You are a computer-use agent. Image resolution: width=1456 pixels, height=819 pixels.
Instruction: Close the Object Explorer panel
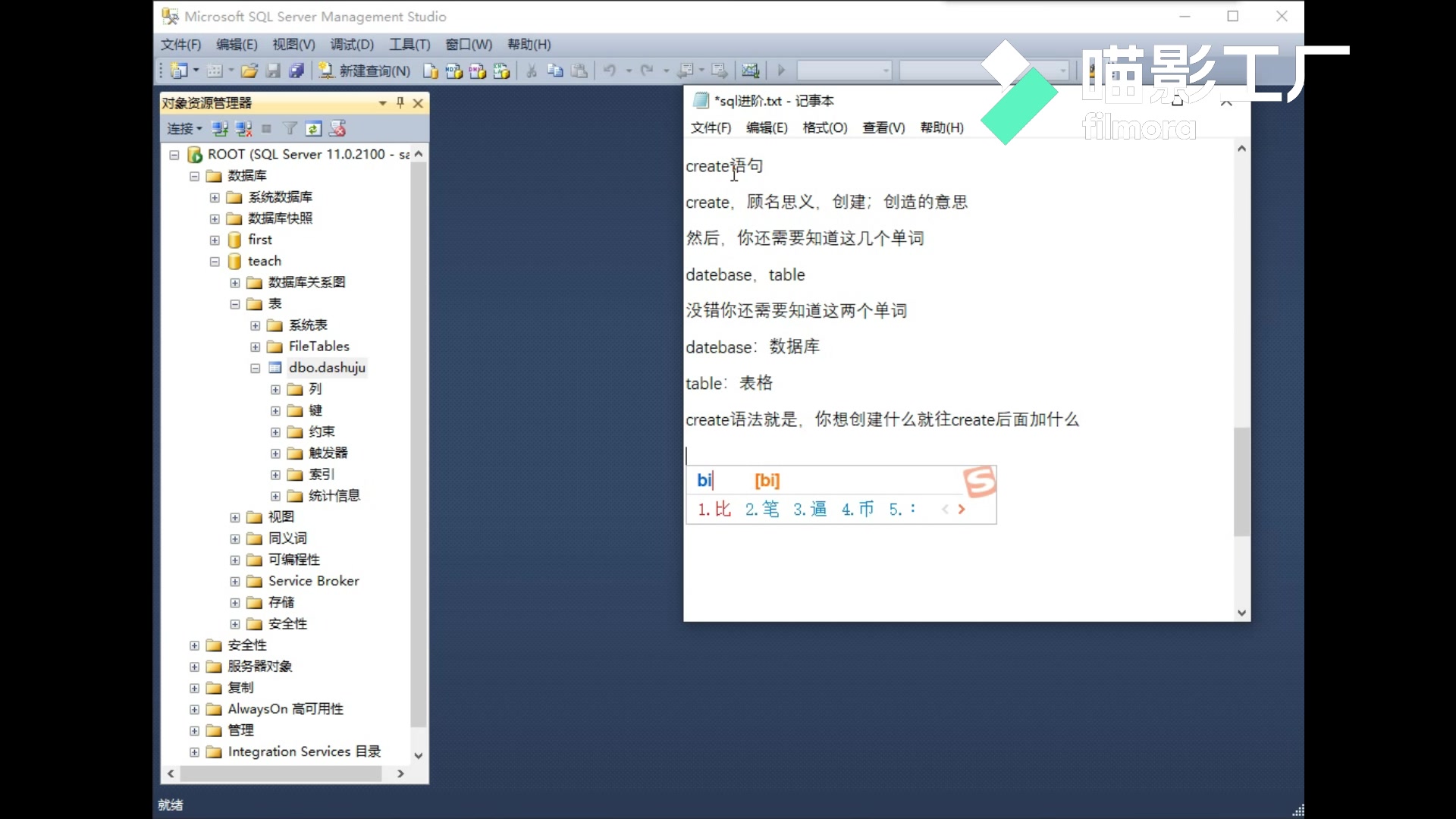click(418, 103)
